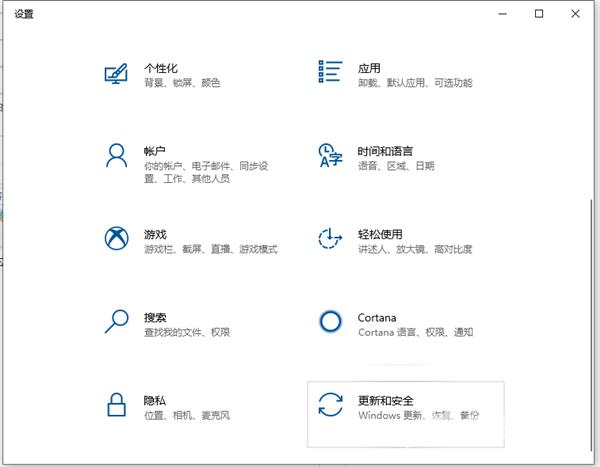The width and height of the screenshot is (600, 467).
Task: Go to 游戏 settings heading
Action: [155, 234]
